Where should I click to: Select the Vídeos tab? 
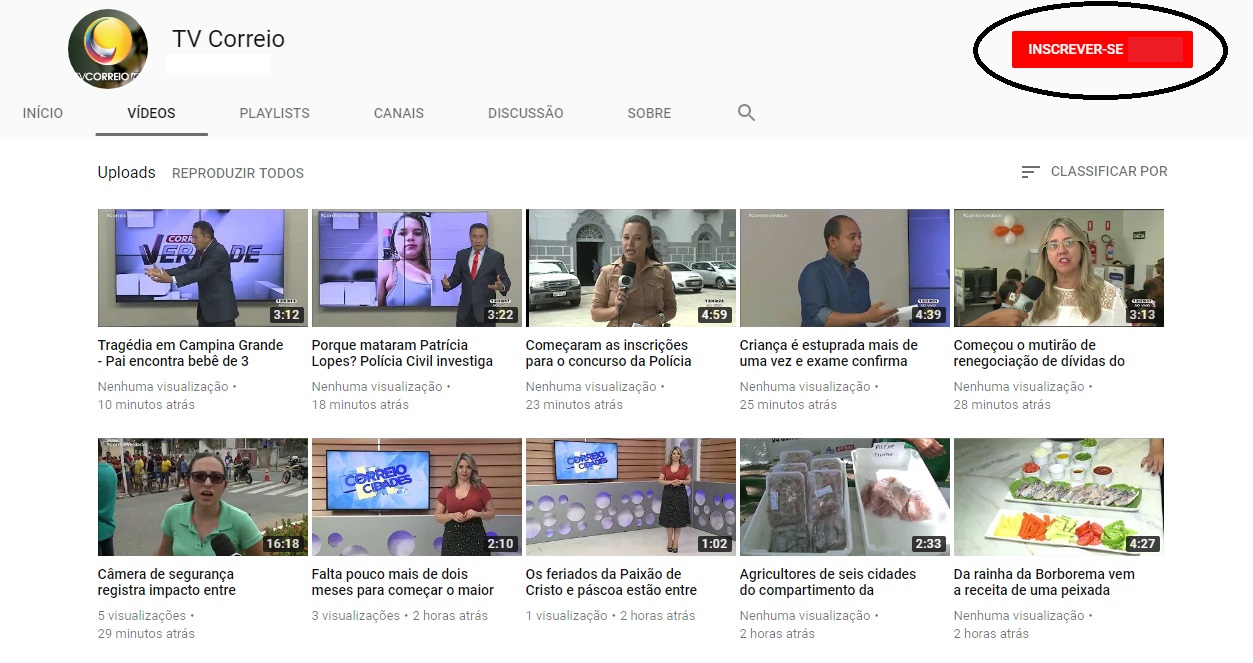click(x=152, y=113)
